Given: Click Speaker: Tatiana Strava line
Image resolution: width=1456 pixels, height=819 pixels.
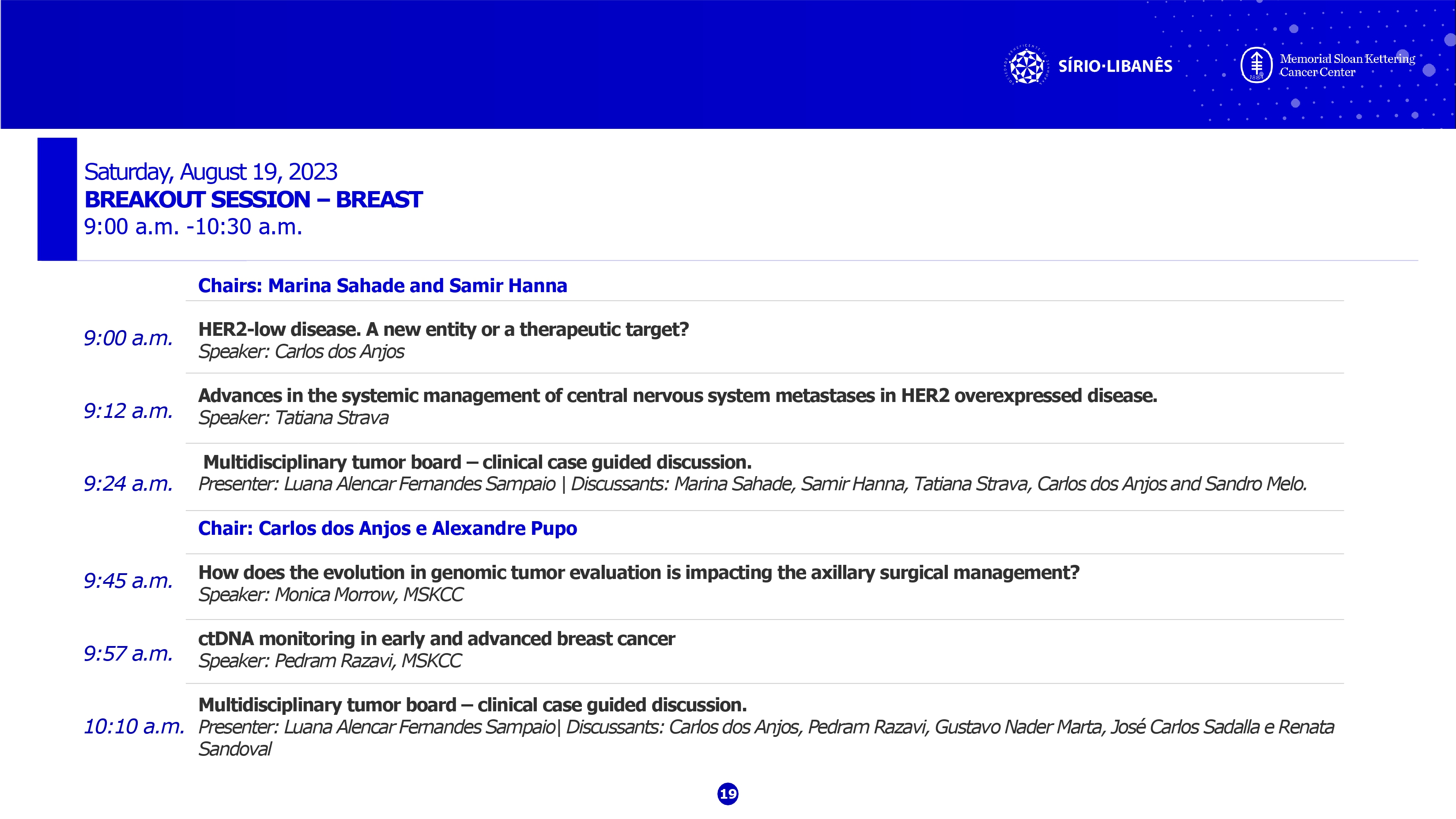Looking at the screenshot, I should [293, 418].
